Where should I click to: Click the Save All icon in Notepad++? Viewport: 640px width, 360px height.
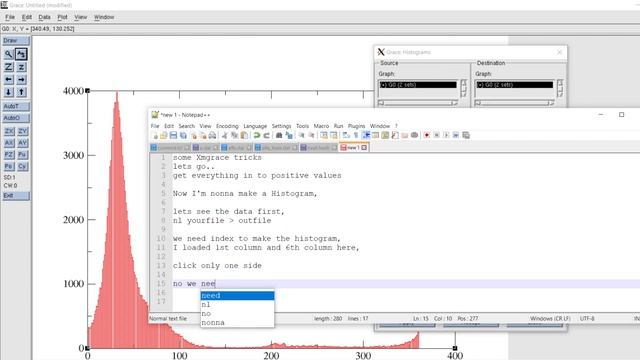point(183,136)
